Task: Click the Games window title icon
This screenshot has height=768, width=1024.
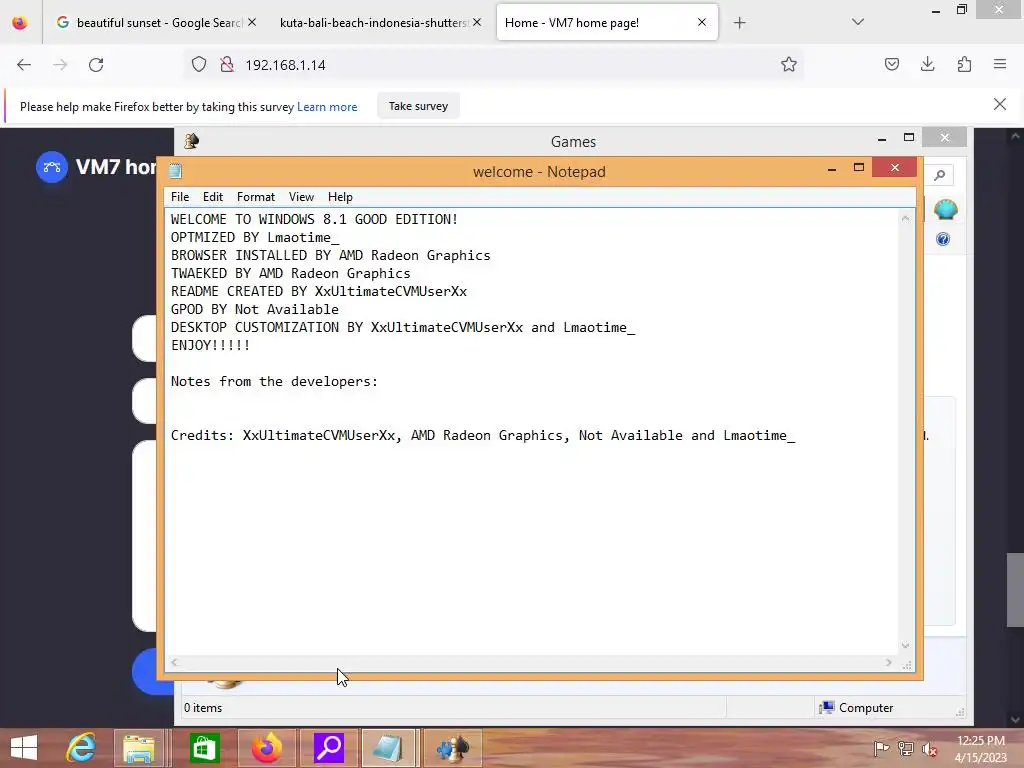Action: tap(191, 140)
